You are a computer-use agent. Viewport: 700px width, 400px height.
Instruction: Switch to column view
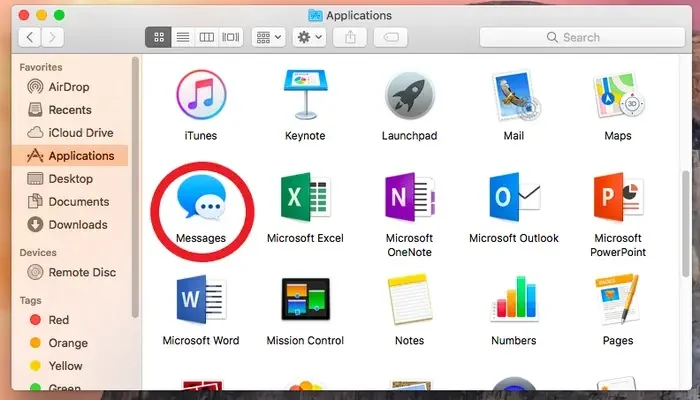point(207,37)
